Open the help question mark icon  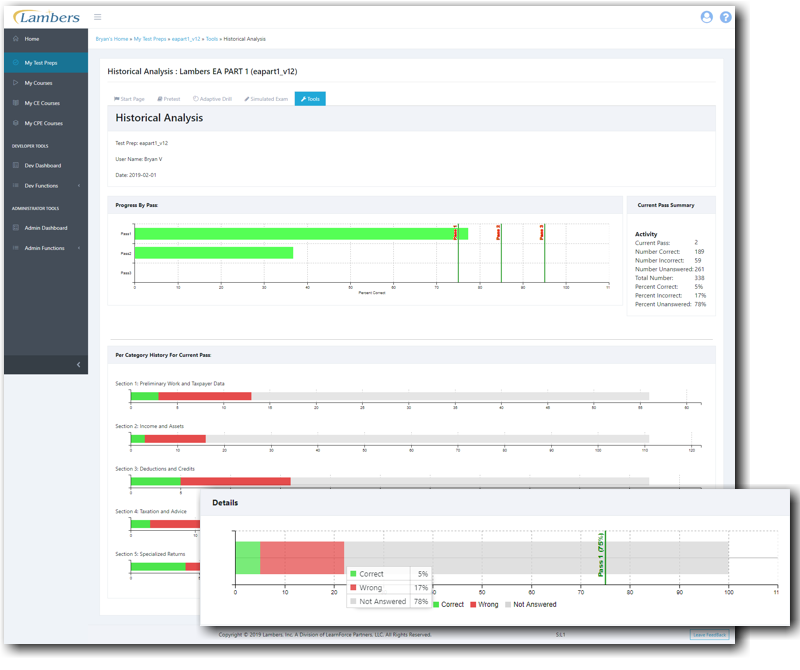[726, 17]
